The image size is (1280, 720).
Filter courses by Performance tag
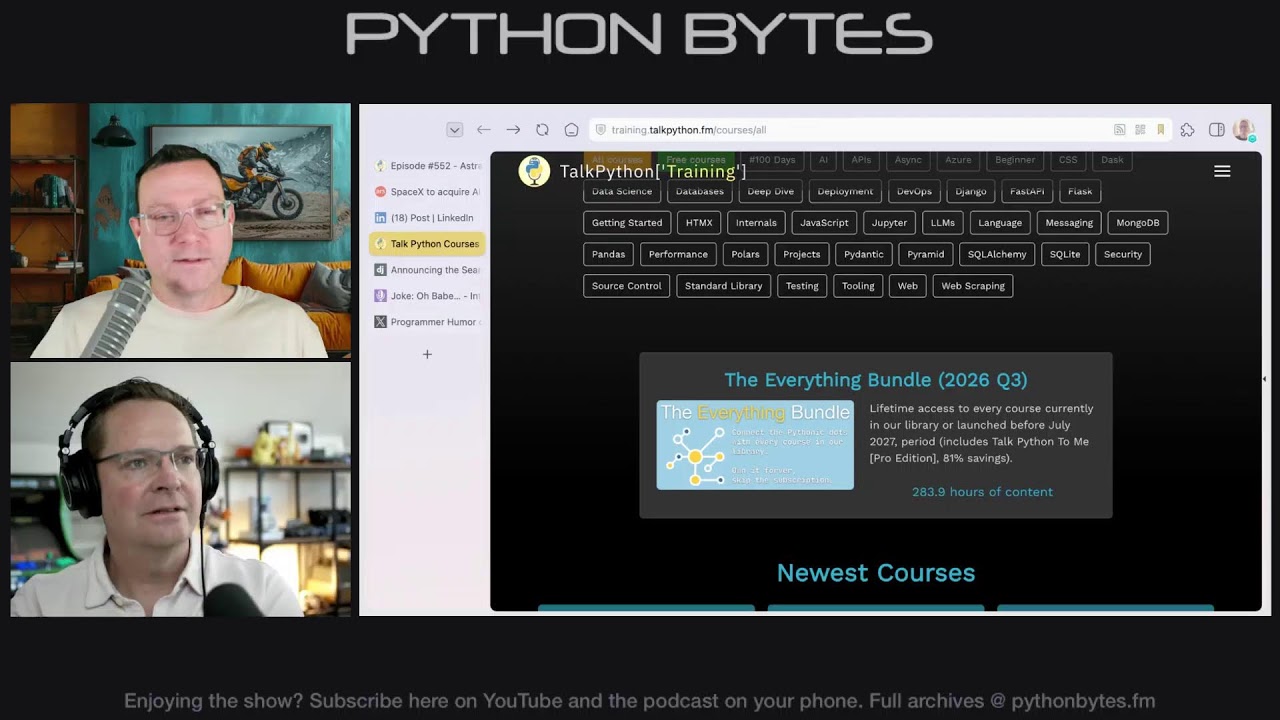(x=678, y=254)
